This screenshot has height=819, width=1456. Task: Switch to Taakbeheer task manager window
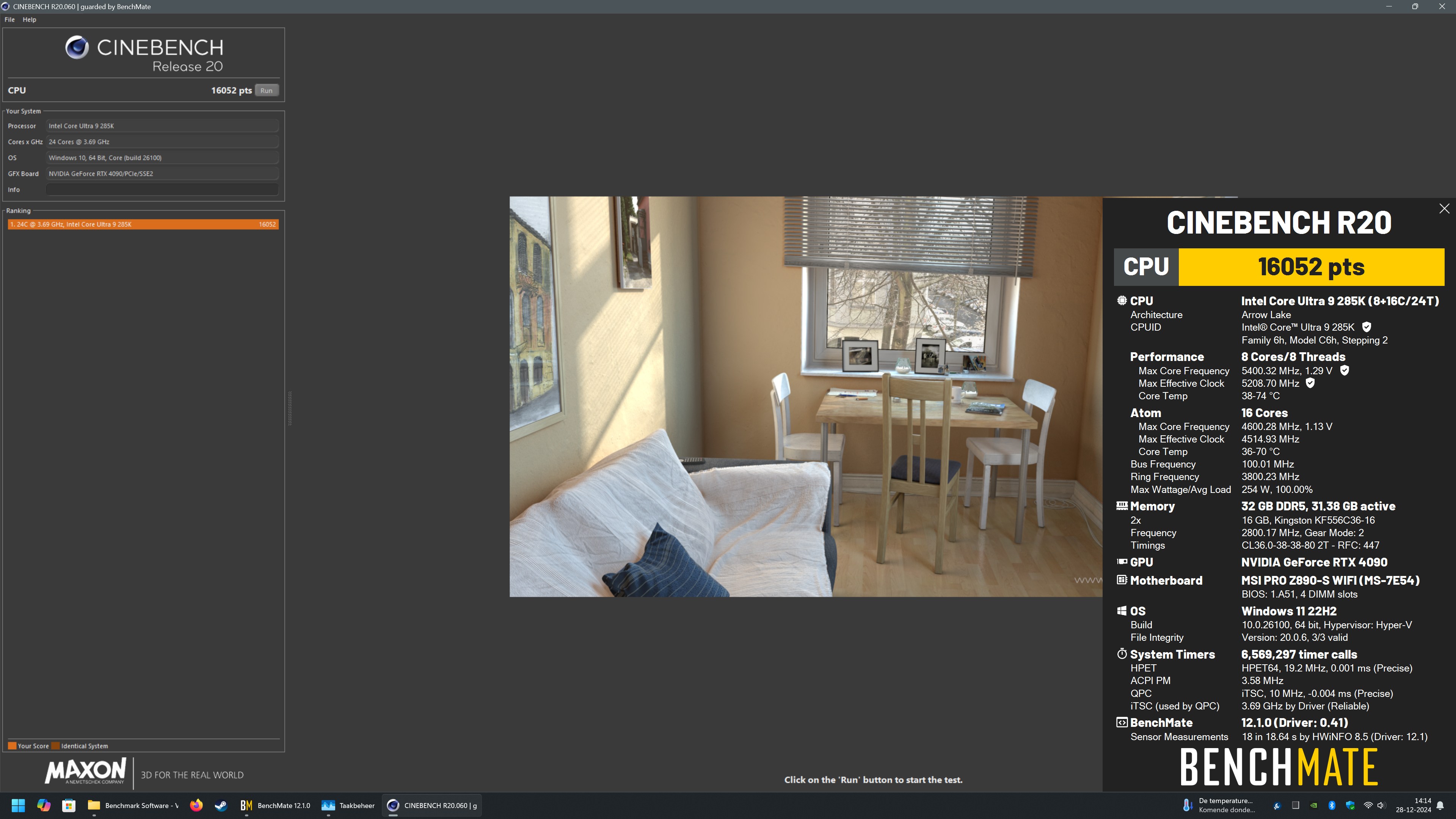(348, 805)
